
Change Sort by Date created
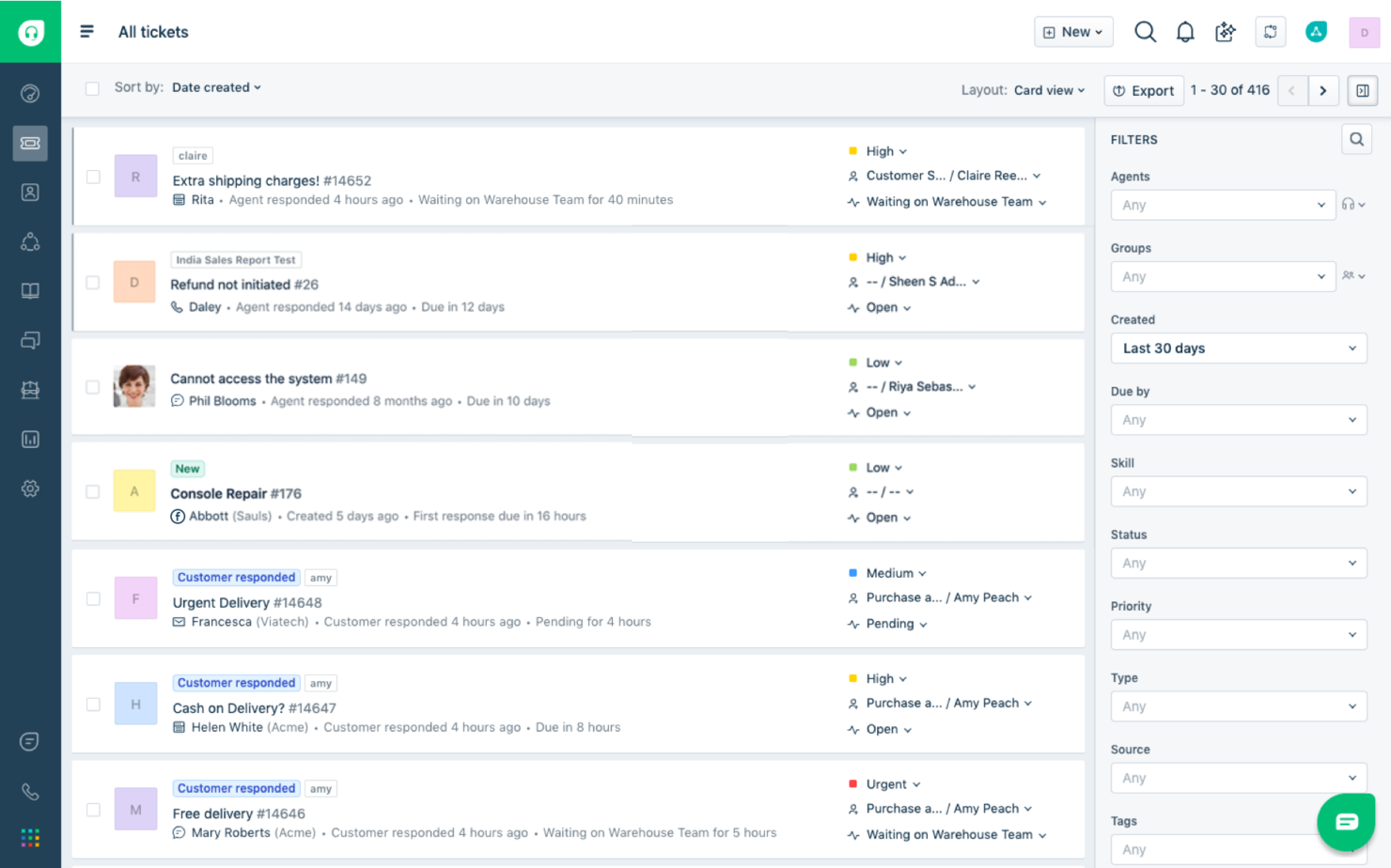[x=215, y=86]
